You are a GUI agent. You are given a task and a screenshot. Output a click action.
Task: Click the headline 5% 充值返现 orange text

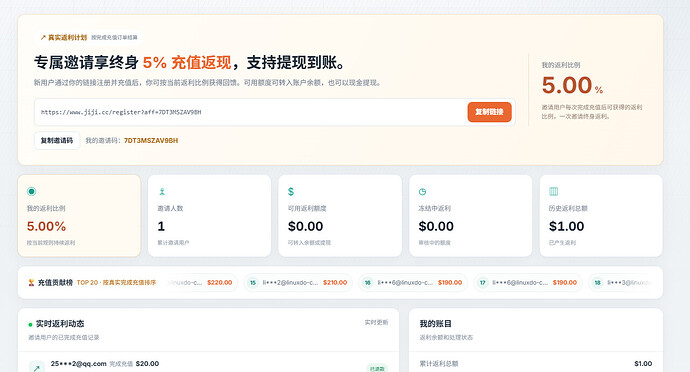187,63
